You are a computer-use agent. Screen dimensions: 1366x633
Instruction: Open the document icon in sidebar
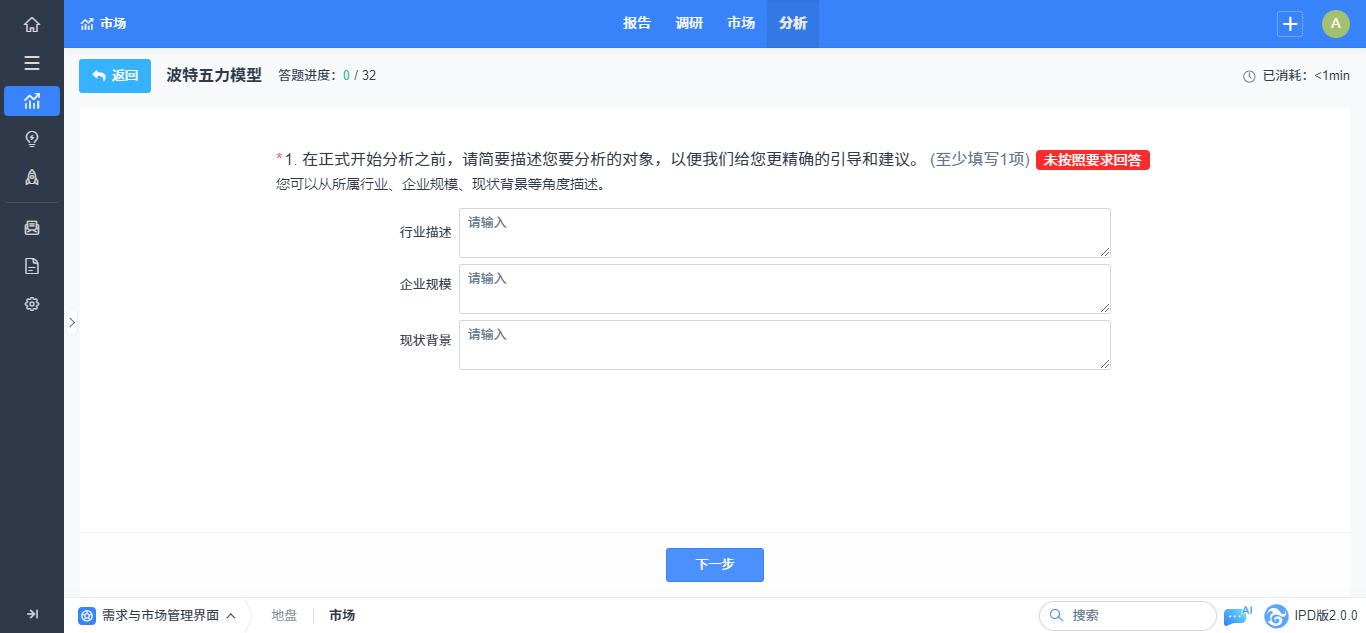click(32, 266)
